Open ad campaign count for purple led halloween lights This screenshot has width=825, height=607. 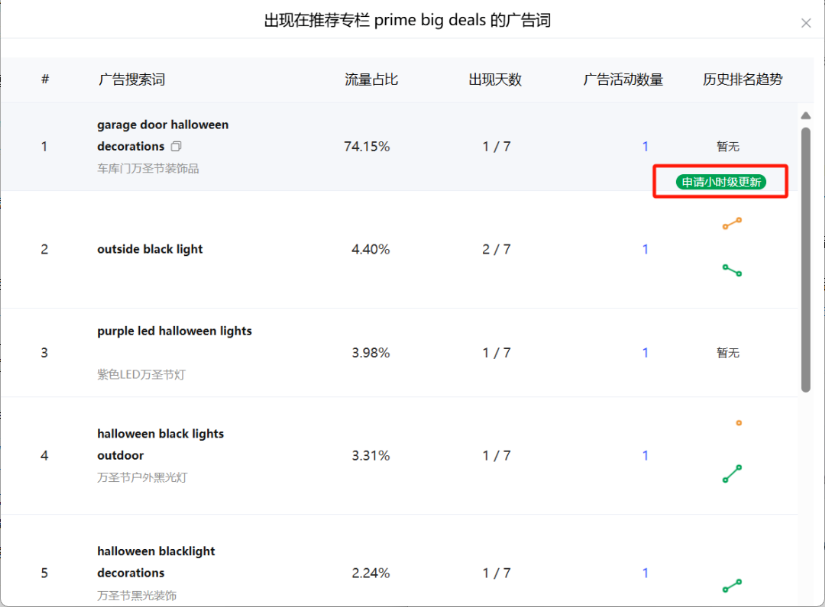click(645, 352)
